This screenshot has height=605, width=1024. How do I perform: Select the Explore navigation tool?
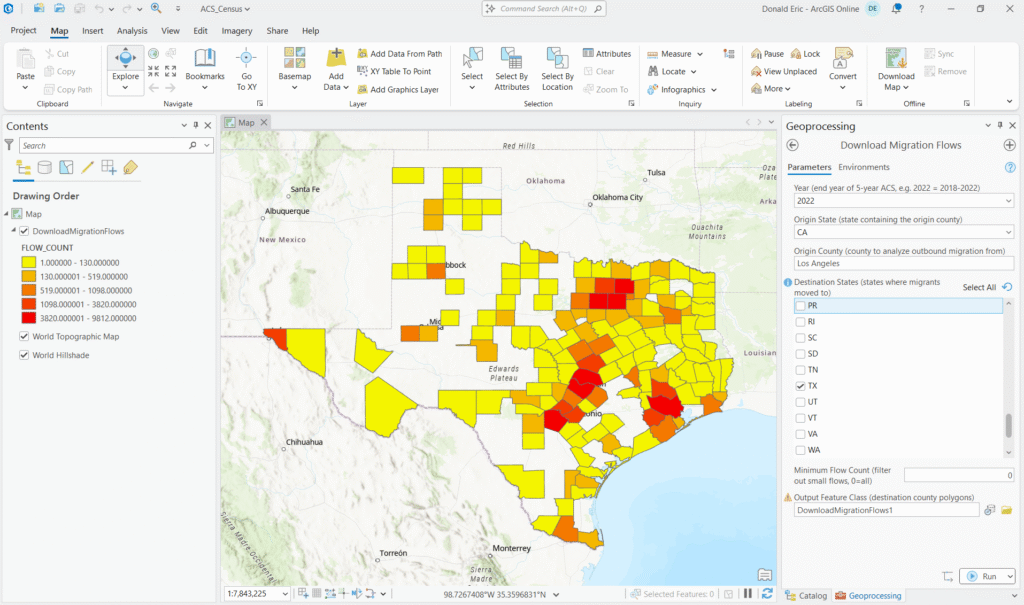125,60
